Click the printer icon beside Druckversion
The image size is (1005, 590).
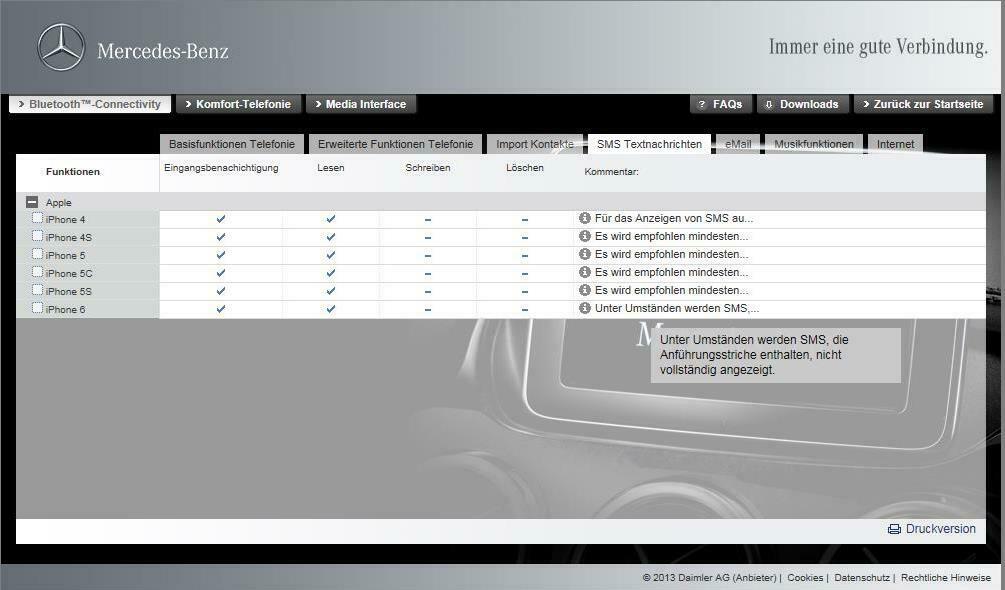point(894,529)
